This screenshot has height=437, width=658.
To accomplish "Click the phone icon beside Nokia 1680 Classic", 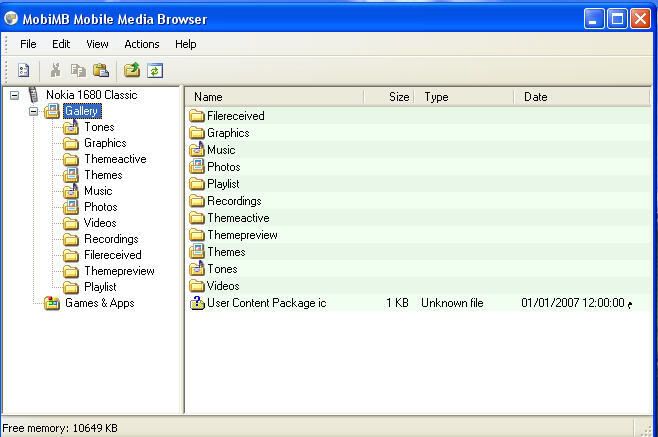I will coord(33,95).
